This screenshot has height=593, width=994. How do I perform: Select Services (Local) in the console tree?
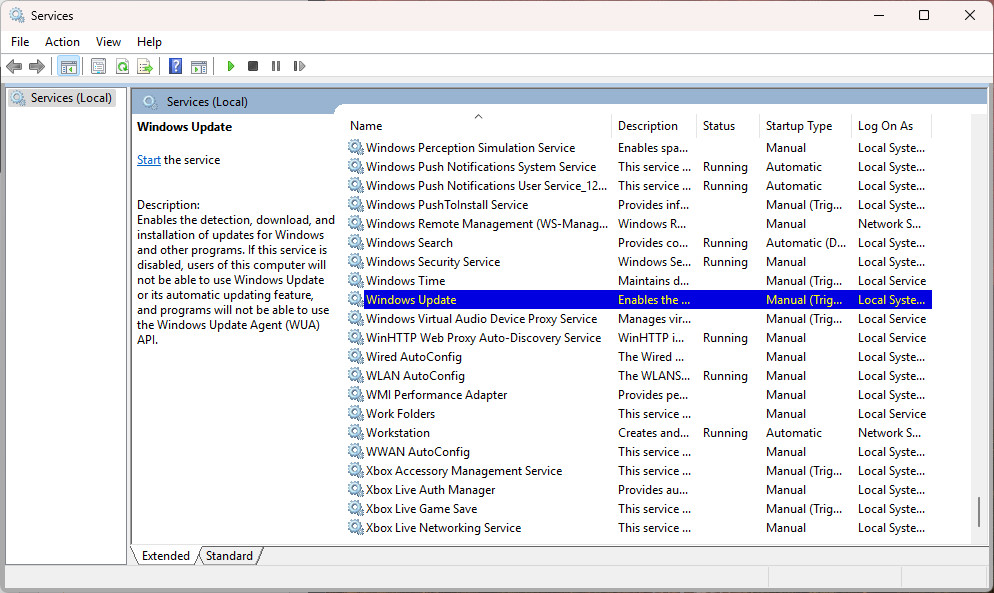click(x=70, y=98)
